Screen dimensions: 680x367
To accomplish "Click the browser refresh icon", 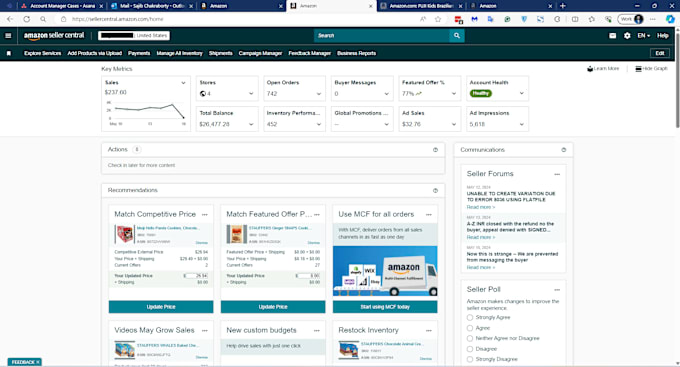I will 27,19.
